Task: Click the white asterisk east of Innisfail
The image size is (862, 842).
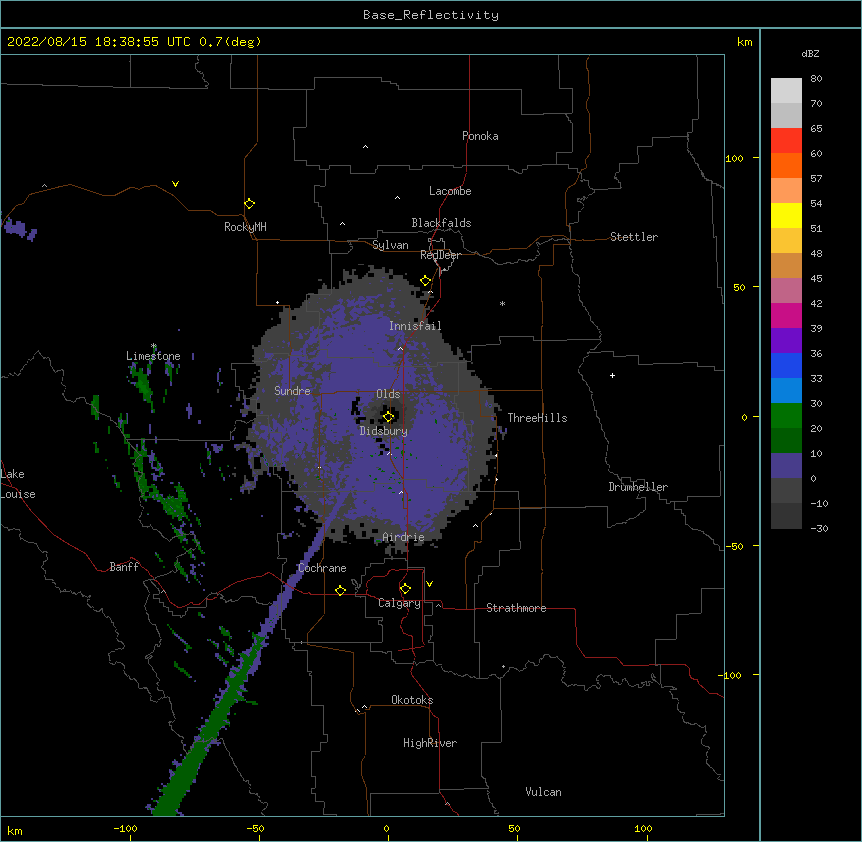Action: point(502,303)
